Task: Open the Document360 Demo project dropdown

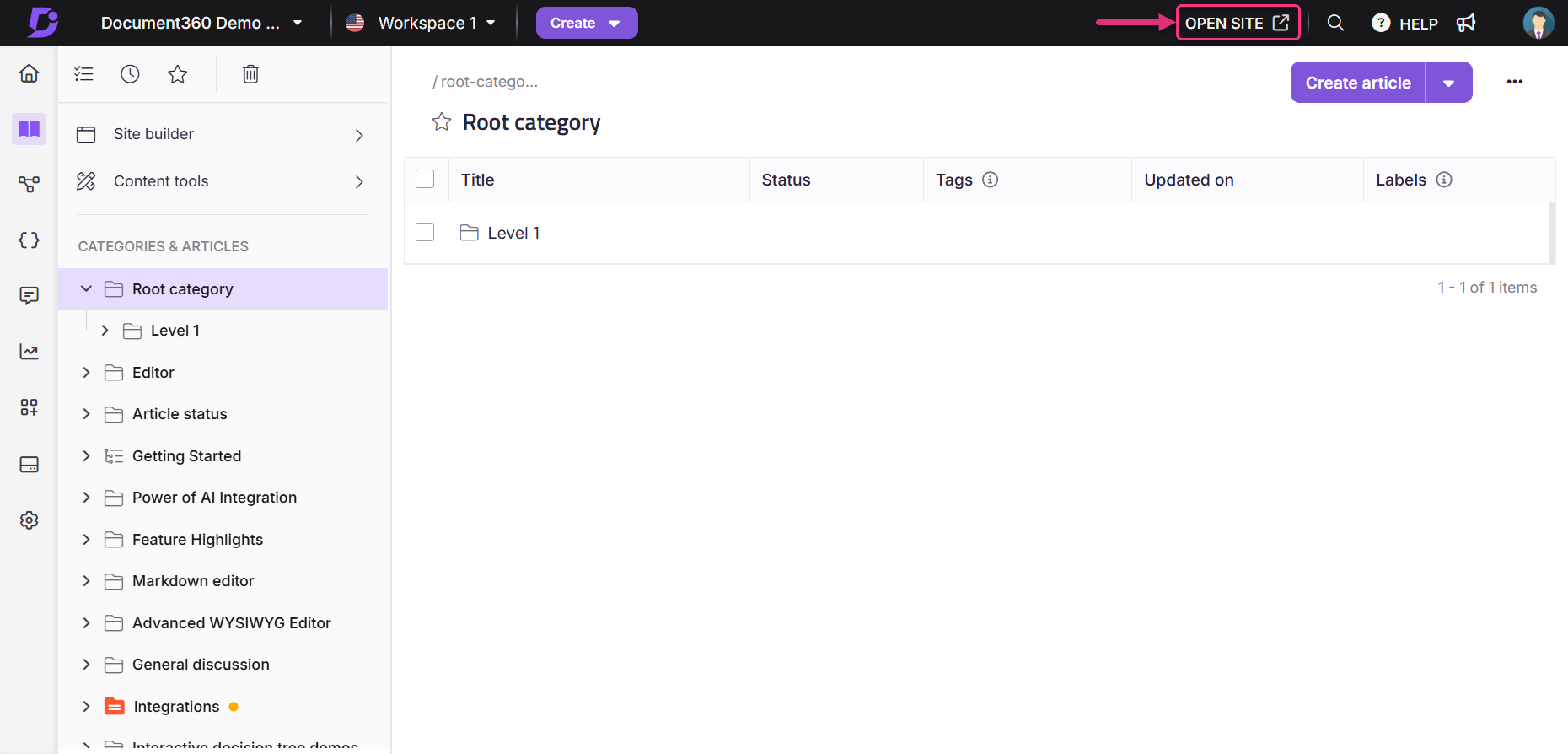Action: 201,23
